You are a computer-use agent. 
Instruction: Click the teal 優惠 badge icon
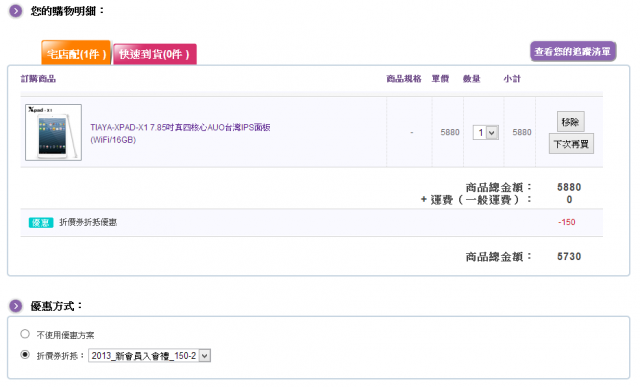pyautogui.click(x=41, y=222)
